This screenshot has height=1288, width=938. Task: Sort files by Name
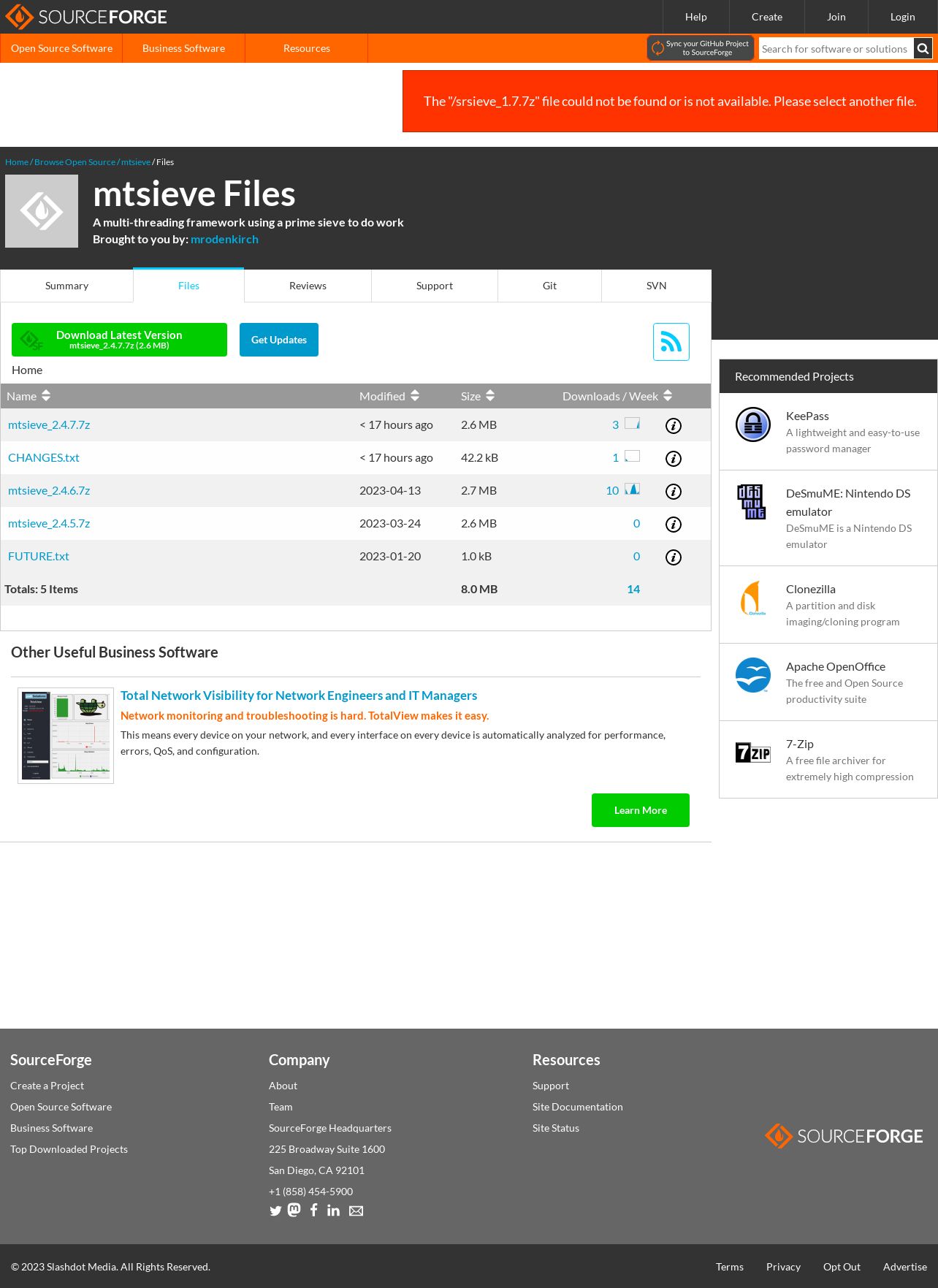pos(28,396)
